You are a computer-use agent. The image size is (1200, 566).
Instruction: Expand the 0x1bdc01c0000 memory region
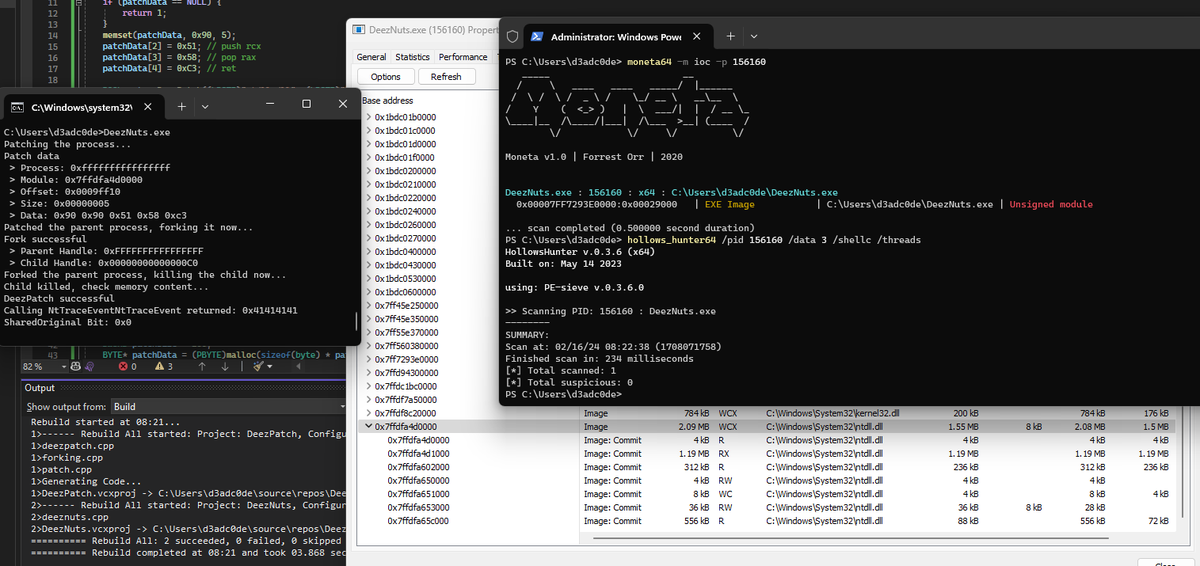pos(368,131)
